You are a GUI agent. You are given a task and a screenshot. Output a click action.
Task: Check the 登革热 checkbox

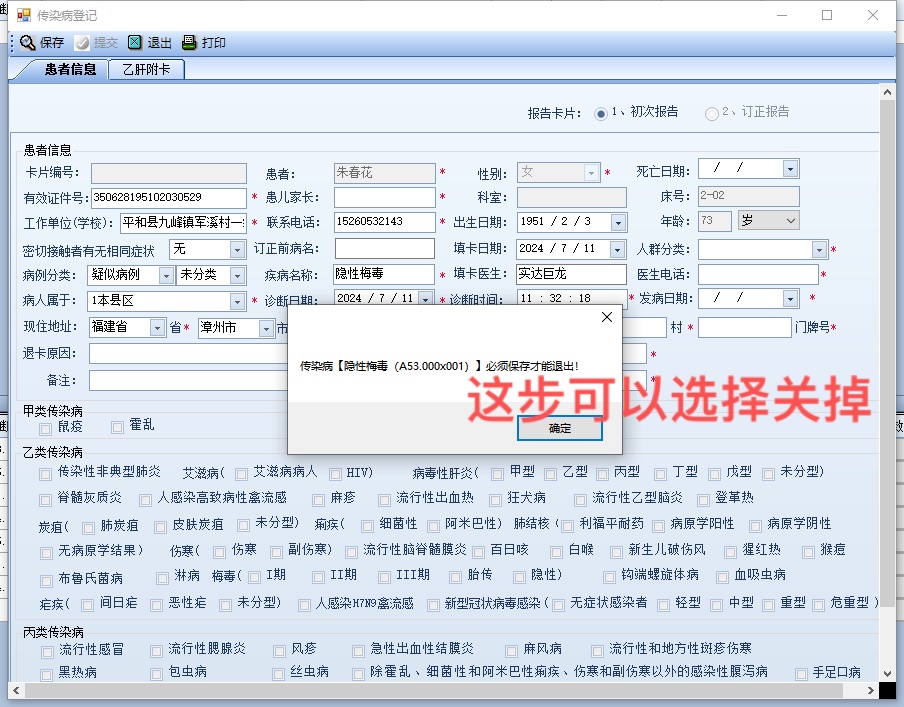point(703,500)
